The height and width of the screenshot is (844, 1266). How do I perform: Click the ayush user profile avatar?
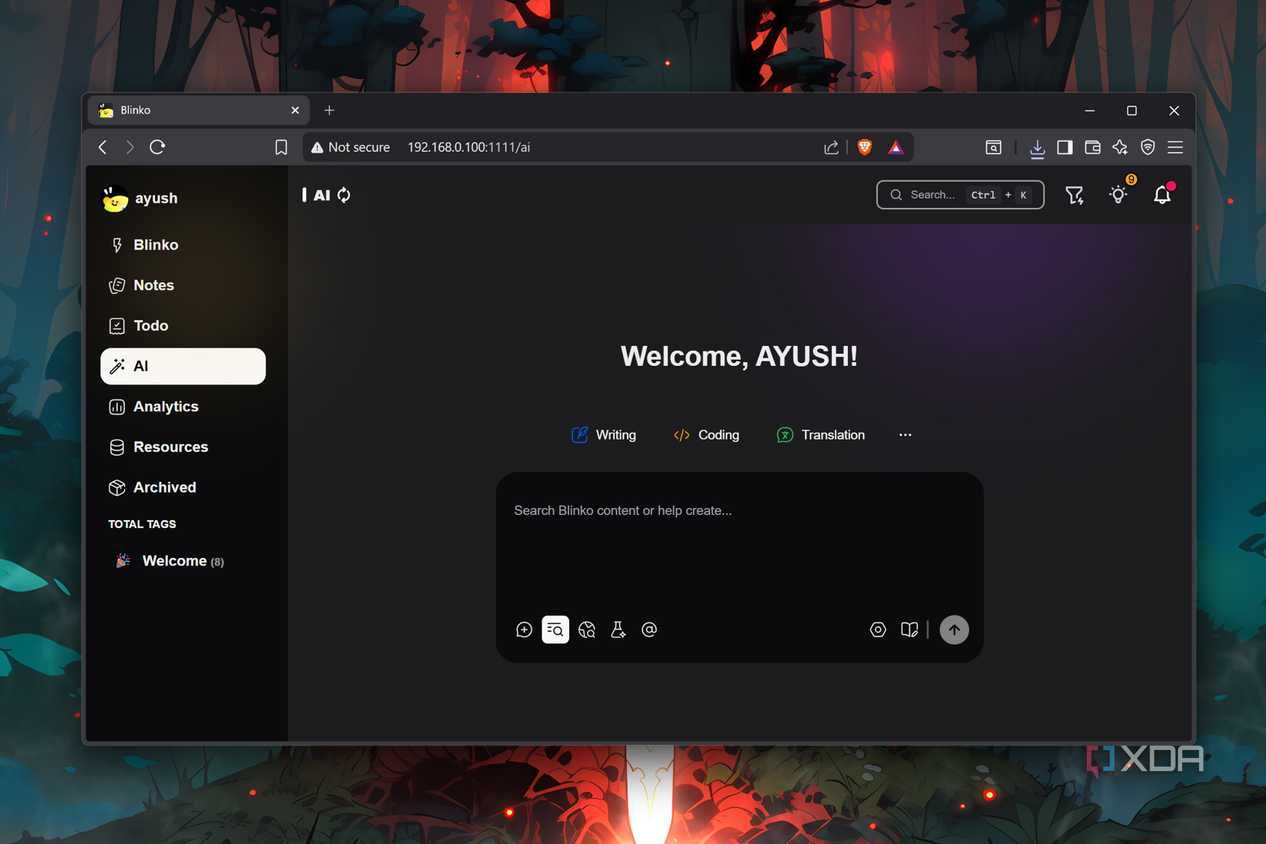tap(115, 198)
